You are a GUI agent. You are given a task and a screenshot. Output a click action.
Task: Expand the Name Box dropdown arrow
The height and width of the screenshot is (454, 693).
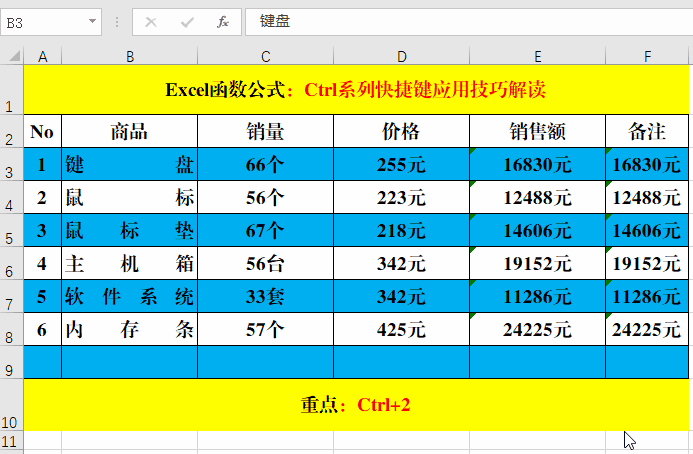pyautogui.click(x=92, y=21)
